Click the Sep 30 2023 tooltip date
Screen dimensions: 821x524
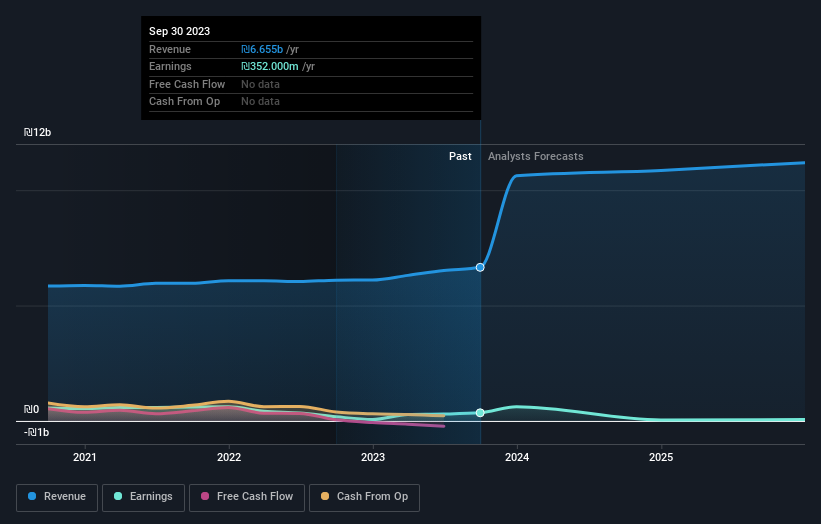180,31
